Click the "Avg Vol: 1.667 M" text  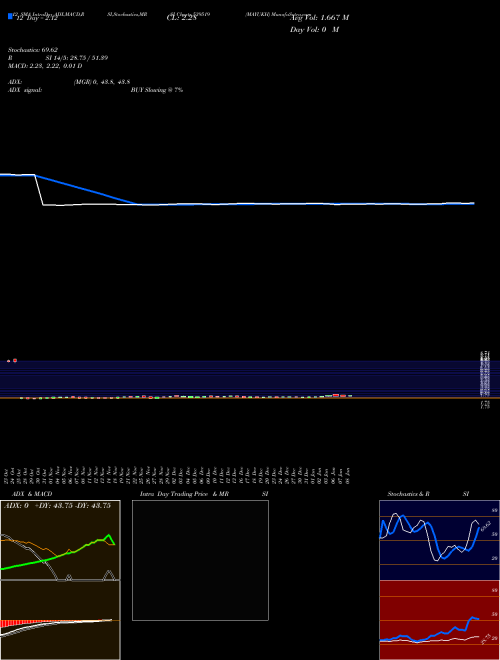click(320, 18)
